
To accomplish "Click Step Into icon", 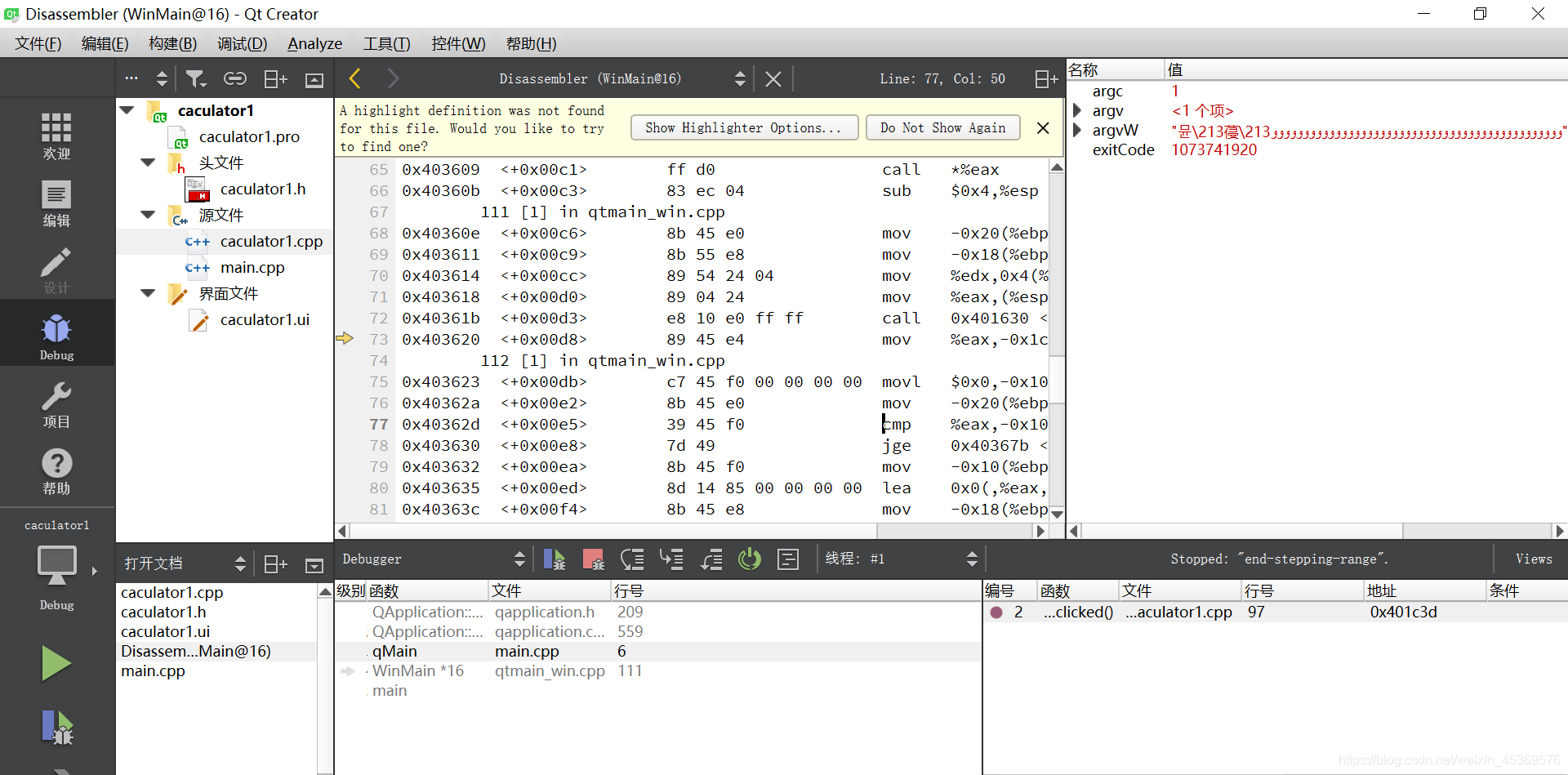I will pos(672,559).
